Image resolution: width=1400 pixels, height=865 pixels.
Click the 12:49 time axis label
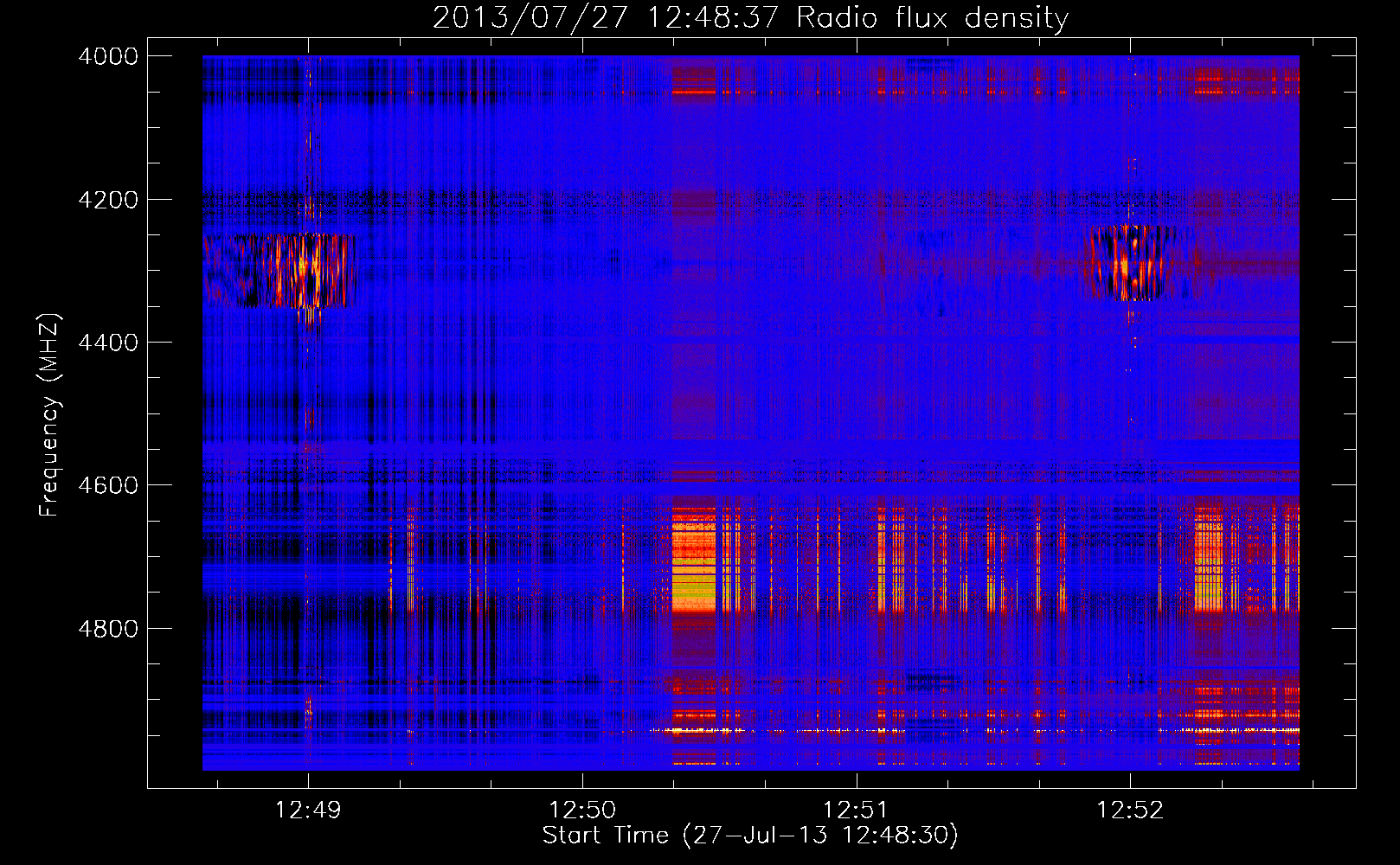click(x=308, y=811)
